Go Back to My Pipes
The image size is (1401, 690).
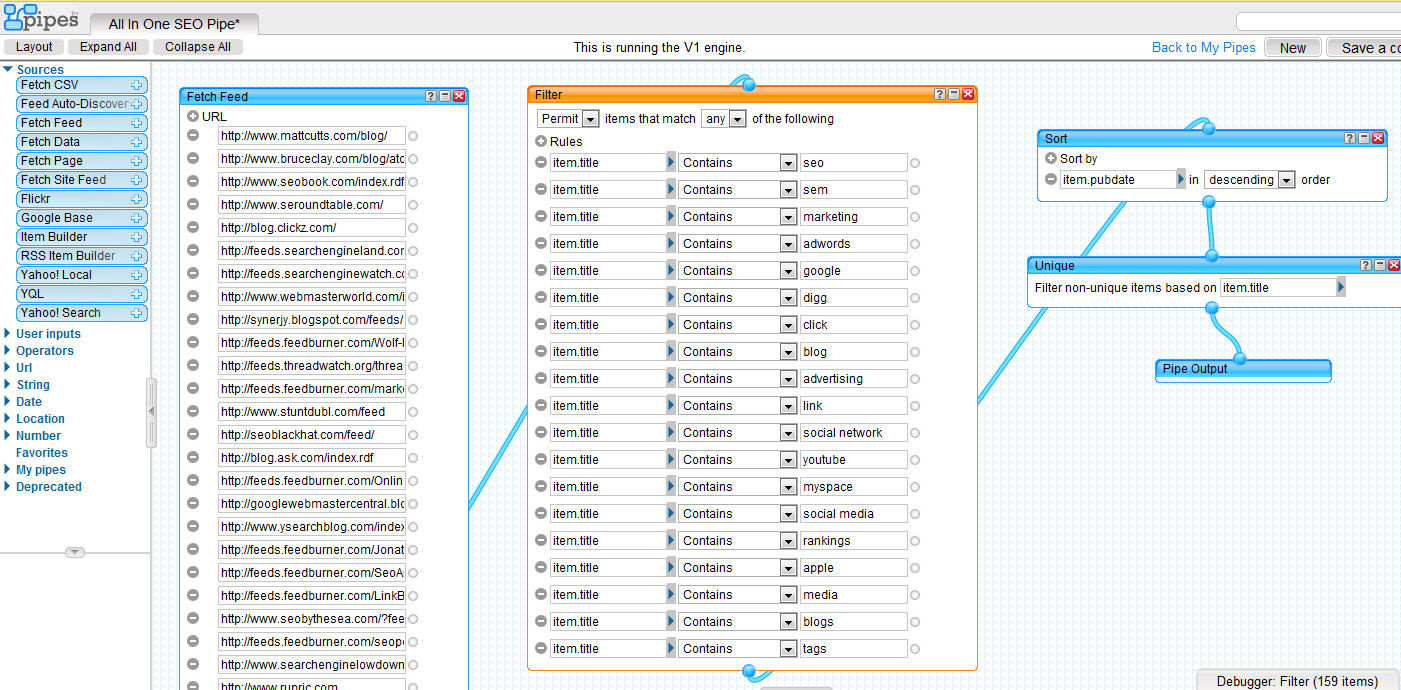tap(1204, 47)
